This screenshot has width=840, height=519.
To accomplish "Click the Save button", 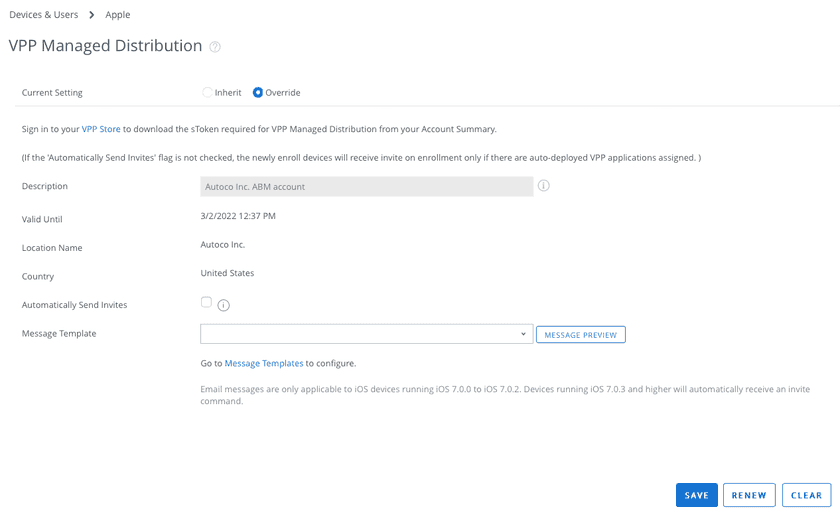I will click(x=697, y=495).
